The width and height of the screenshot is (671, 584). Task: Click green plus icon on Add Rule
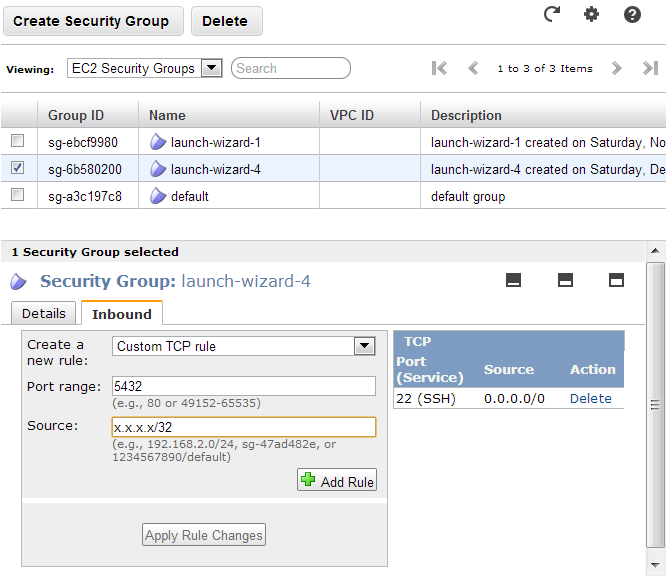pyautogui.click(x=308, y=479)
